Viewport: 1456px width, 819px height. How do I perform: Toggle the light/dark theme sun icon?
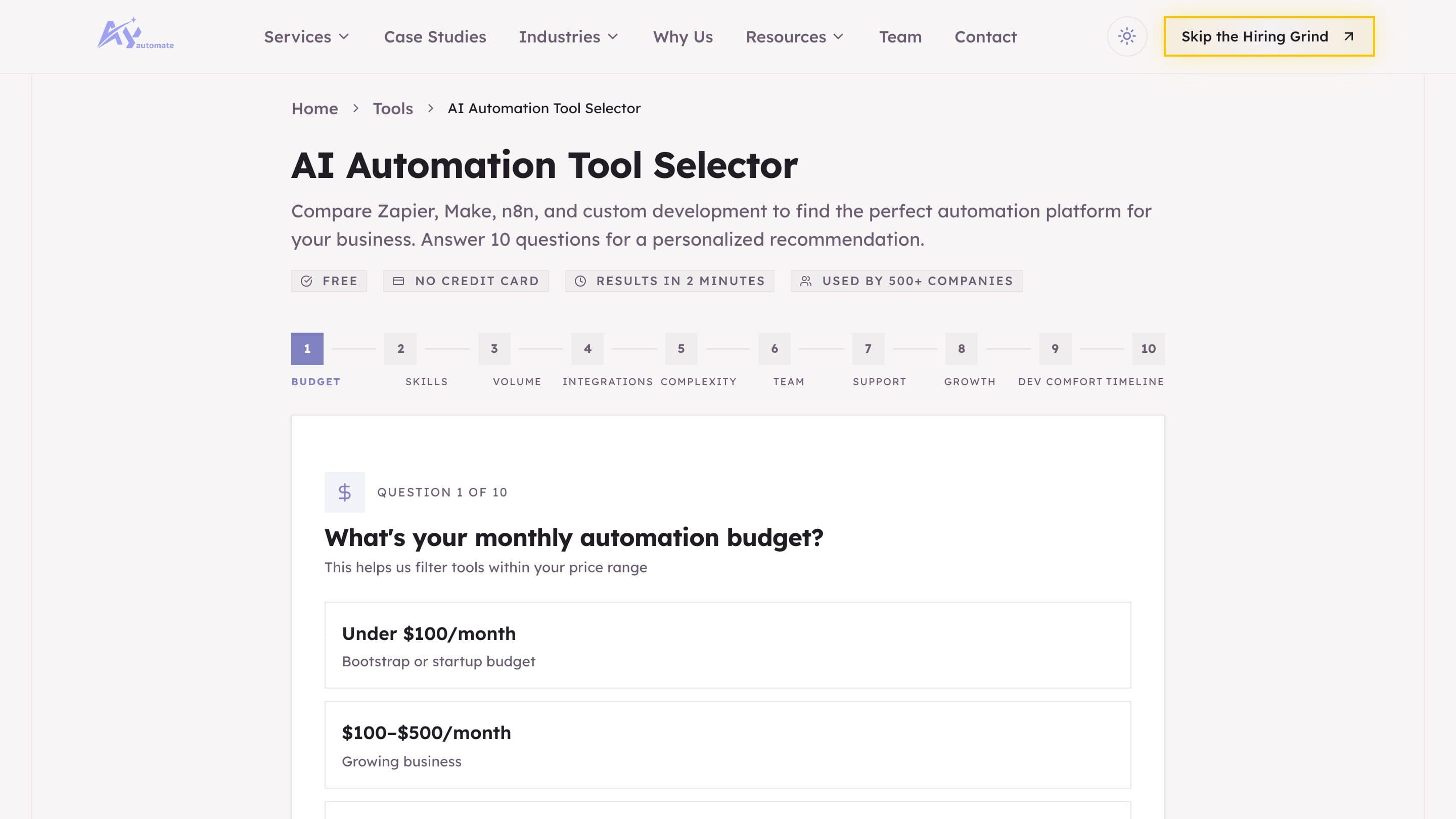coord(1126,37)
